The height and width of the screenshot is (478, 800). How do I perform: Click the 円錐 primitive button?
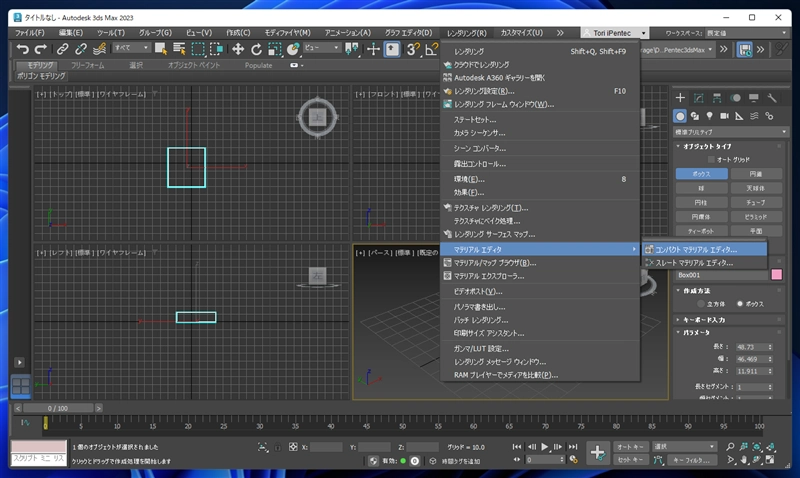tap(756, 174)
